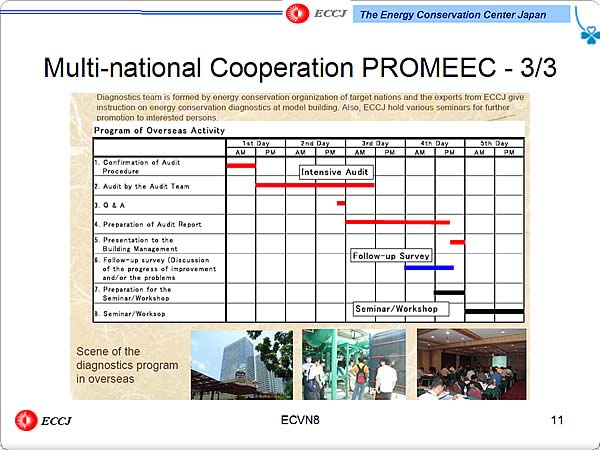Click the red bar for Confirmation of Audit Procedure
The height and width of the screenshot is (450, 600).
pos(241,166)
